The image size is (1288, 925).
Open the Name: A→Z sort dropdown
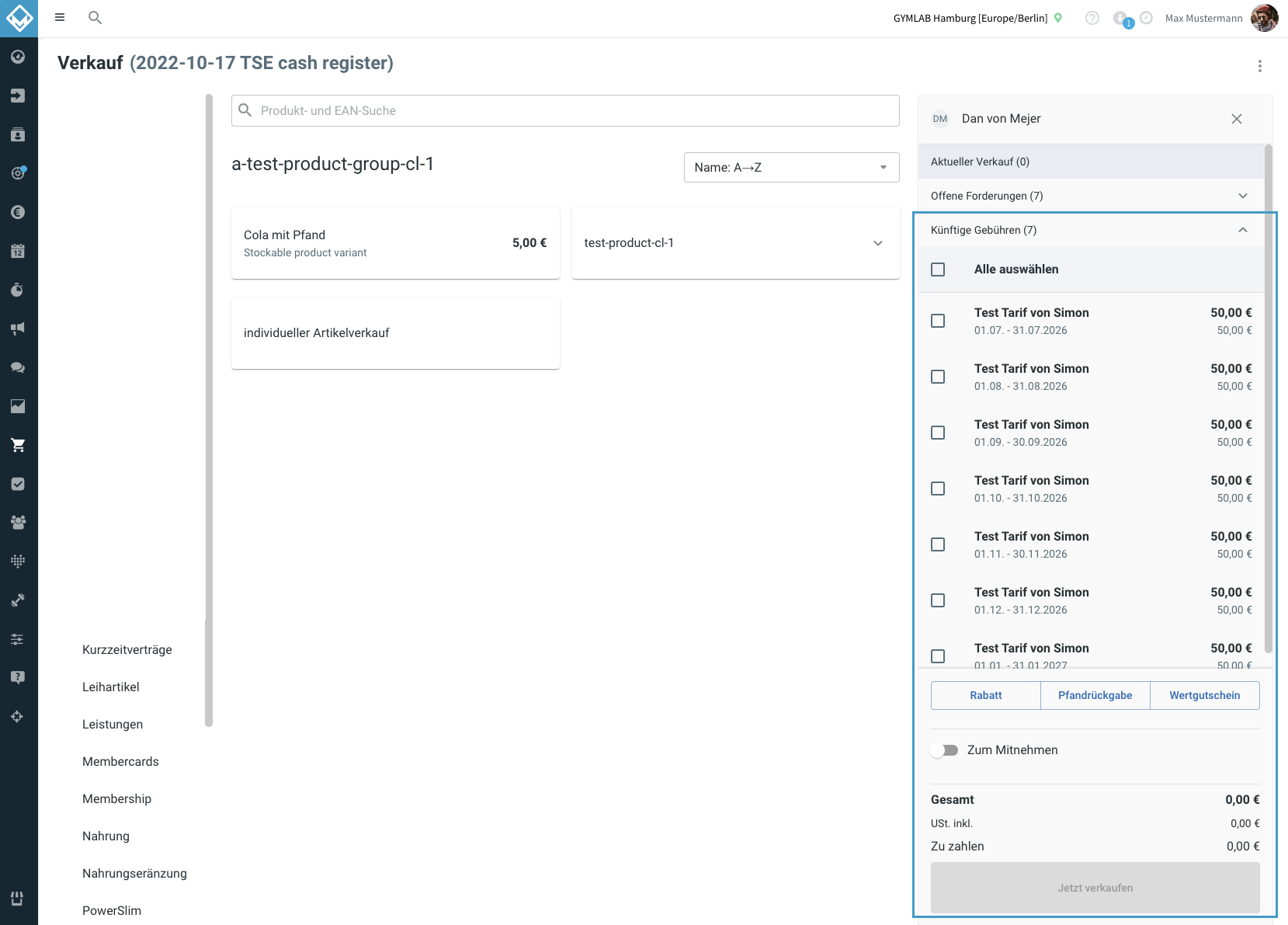click(791, 167)
